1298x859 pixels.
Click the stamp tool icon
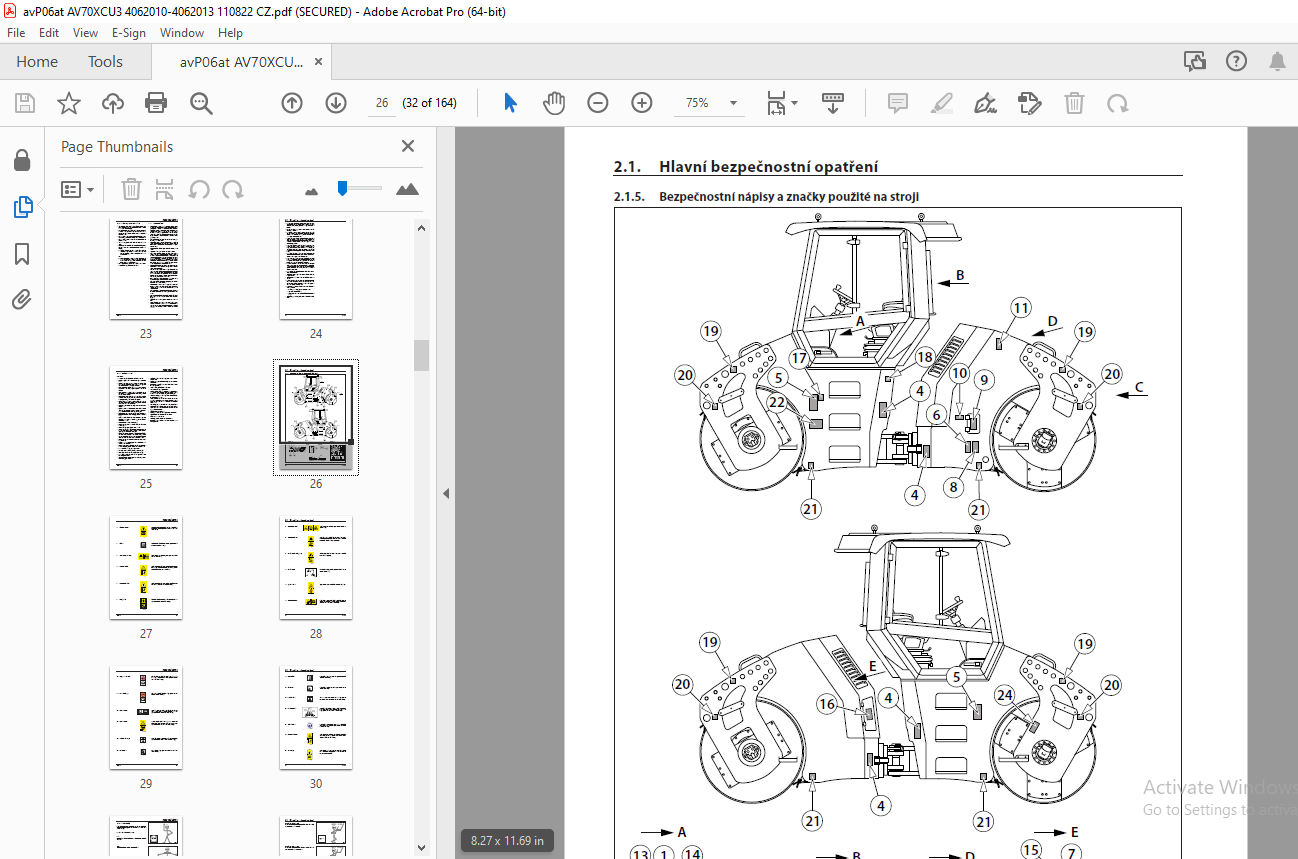[1030, 103]
